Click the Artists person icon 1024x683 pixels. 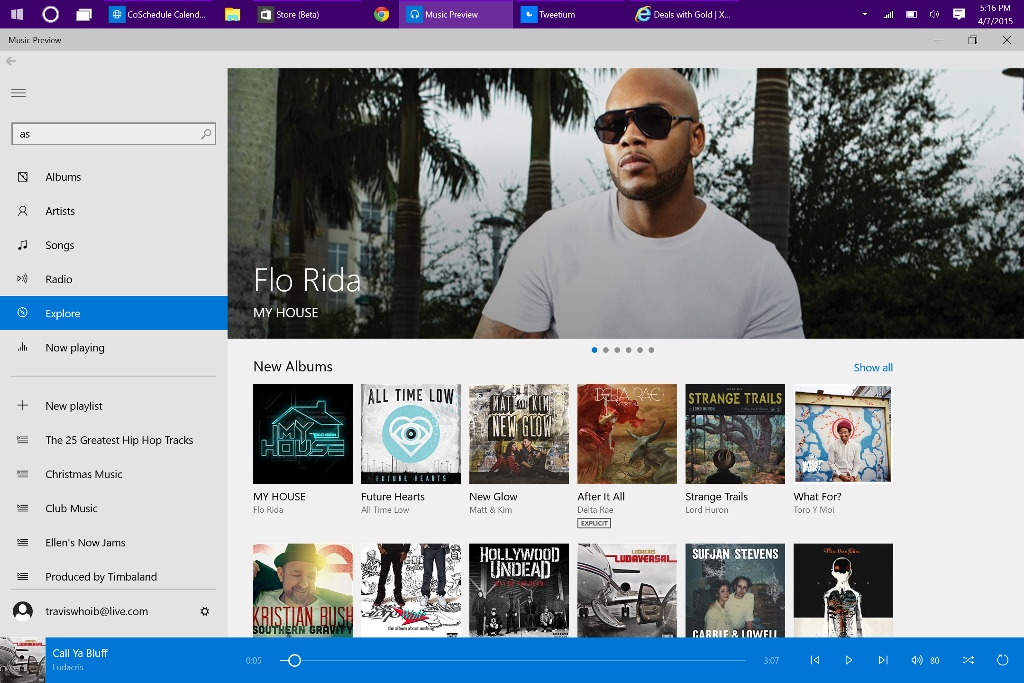tap(23, 211)
